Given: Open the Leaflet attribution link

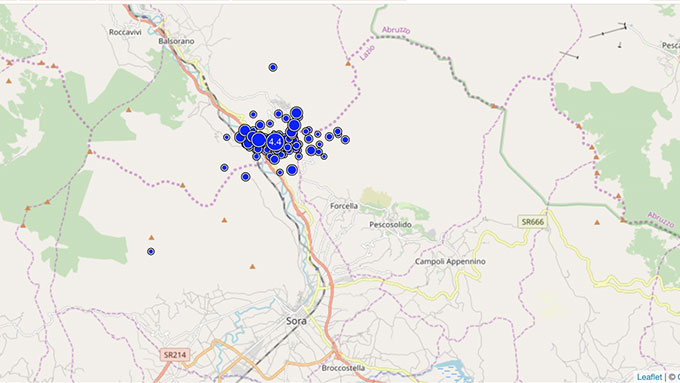Looking at the screenshot, I should pyautogui.click(x=649, y=377).
